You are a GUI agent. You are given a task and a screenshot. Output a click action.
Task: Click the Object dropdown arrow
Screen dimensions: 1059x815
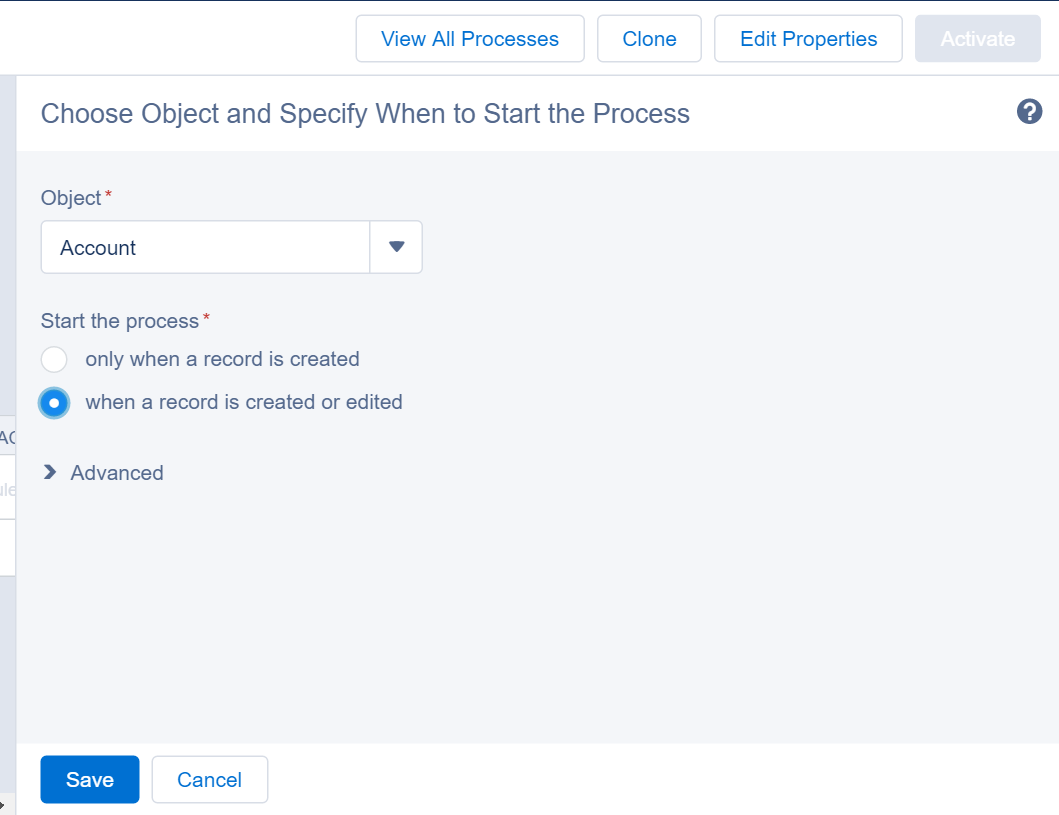(x=396, y=247)
